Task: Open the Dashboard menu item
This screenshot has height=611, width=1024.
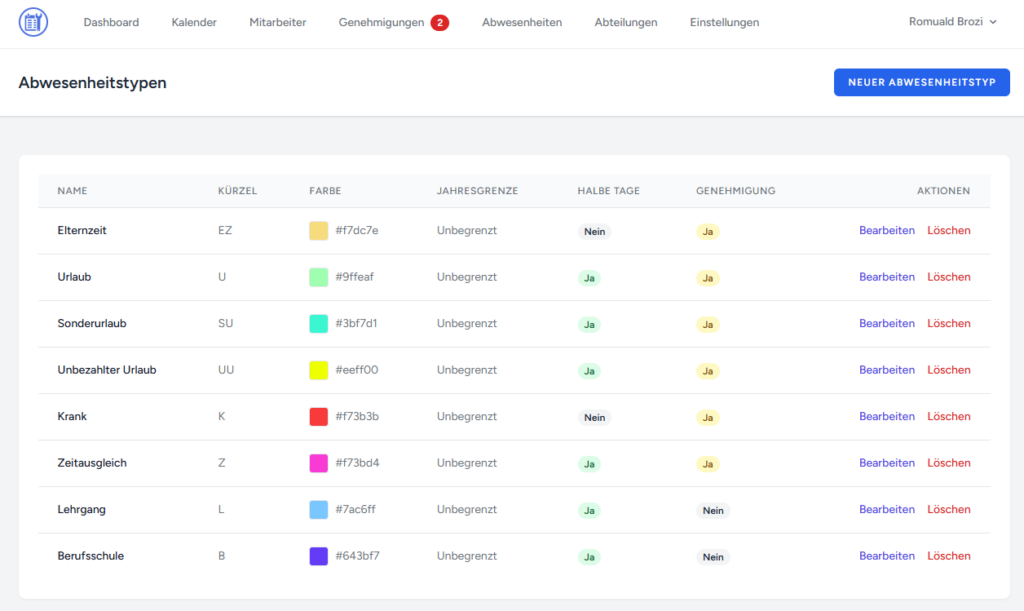Action: pos(111,22)
